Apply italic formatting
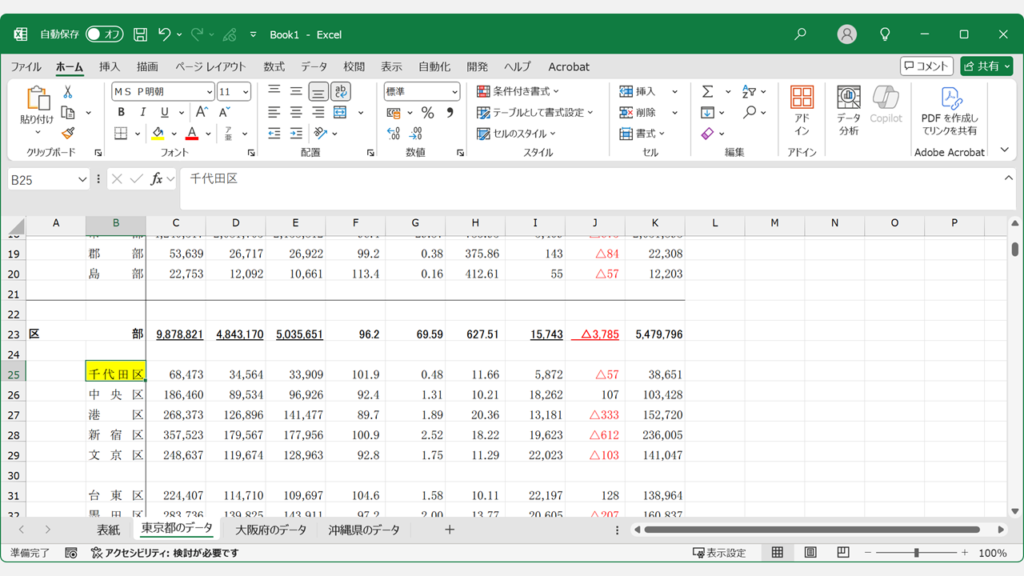Screen dimensions: 1024x576 tap(142, 112)
